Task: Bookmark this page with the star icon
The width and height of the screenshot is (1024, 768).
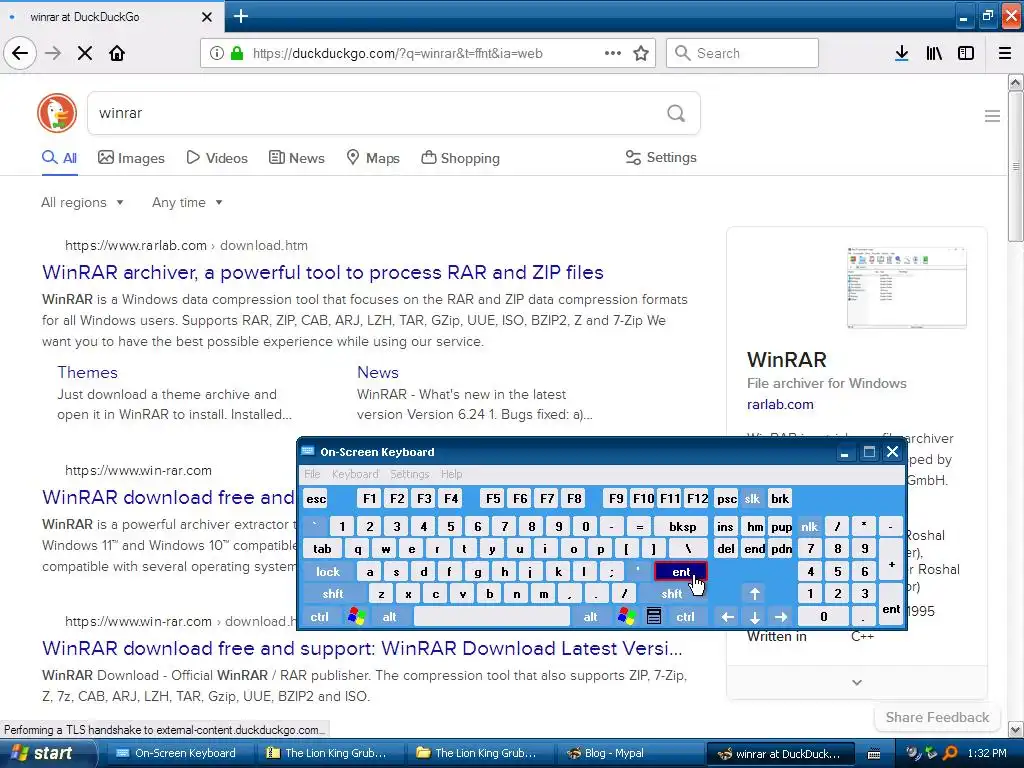Action: coord(641,54)
